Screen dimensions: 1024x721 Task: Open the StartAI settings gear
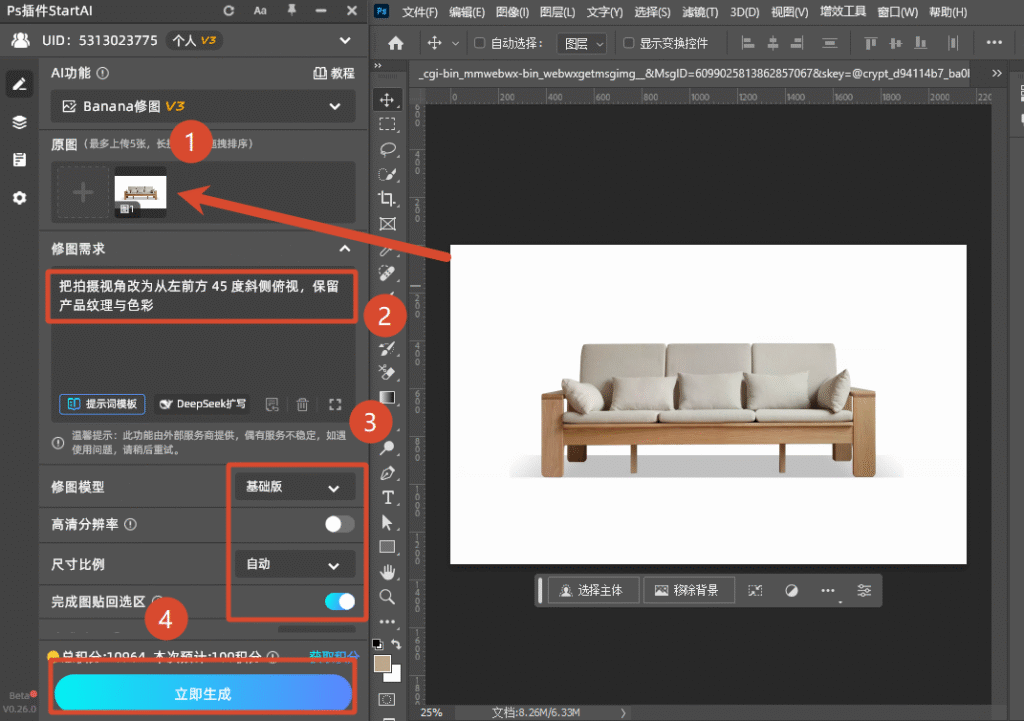point(20,198)
